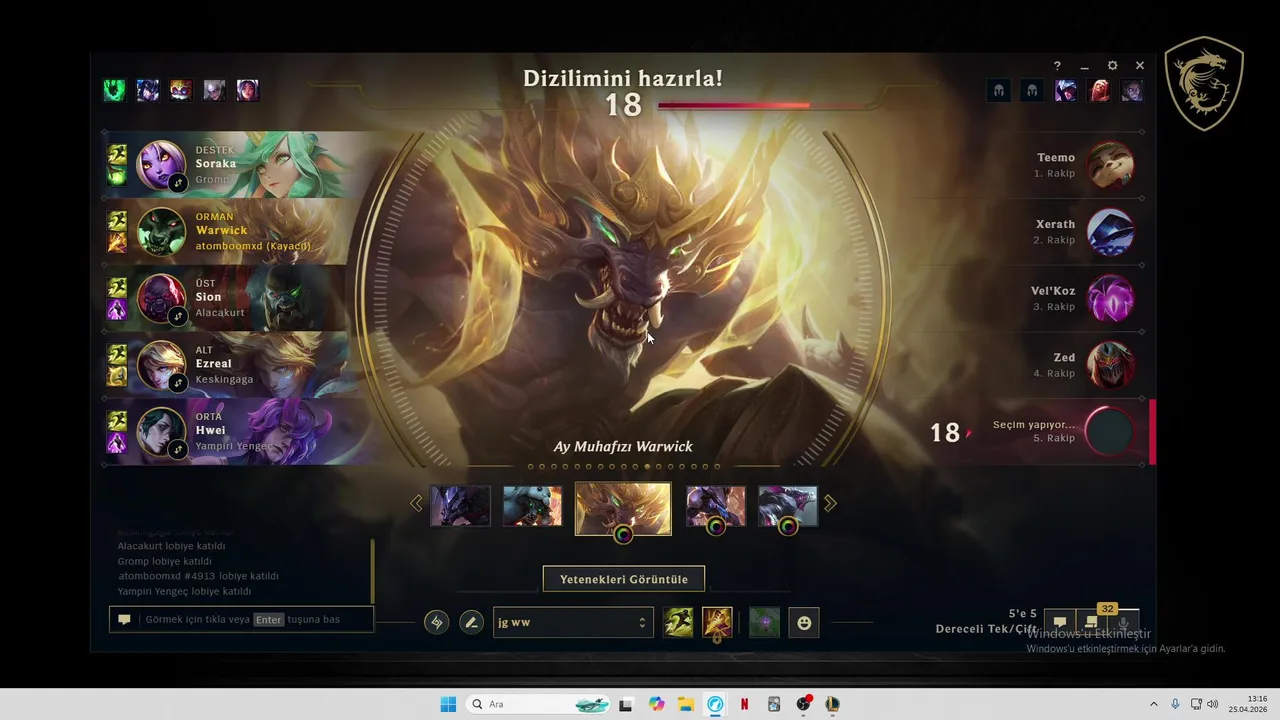The image size is (1280, 720).
Task: Open the help question mark icon
Action: click(1057, 66)
